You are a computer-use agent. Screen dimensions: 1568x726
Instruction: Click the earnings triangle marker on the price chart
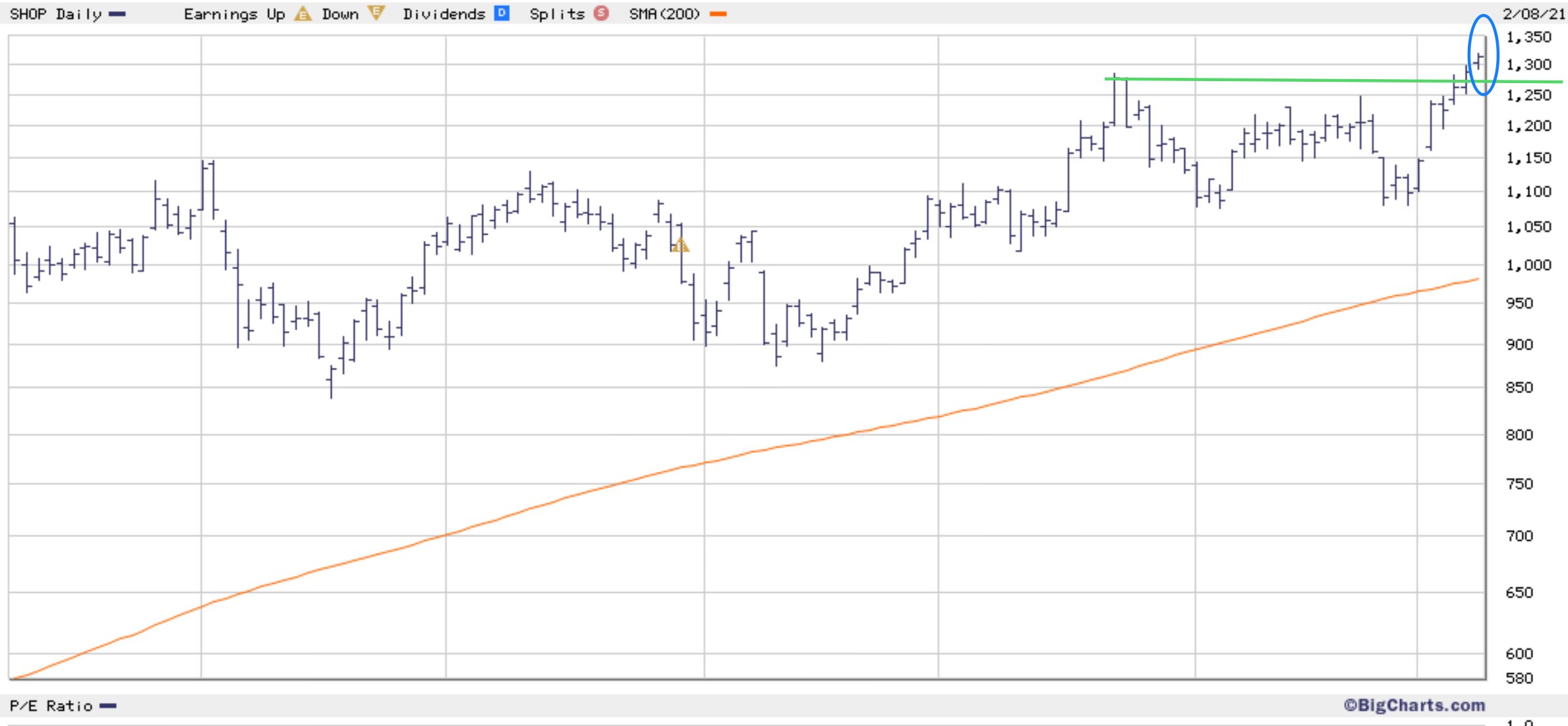point(680,246)
